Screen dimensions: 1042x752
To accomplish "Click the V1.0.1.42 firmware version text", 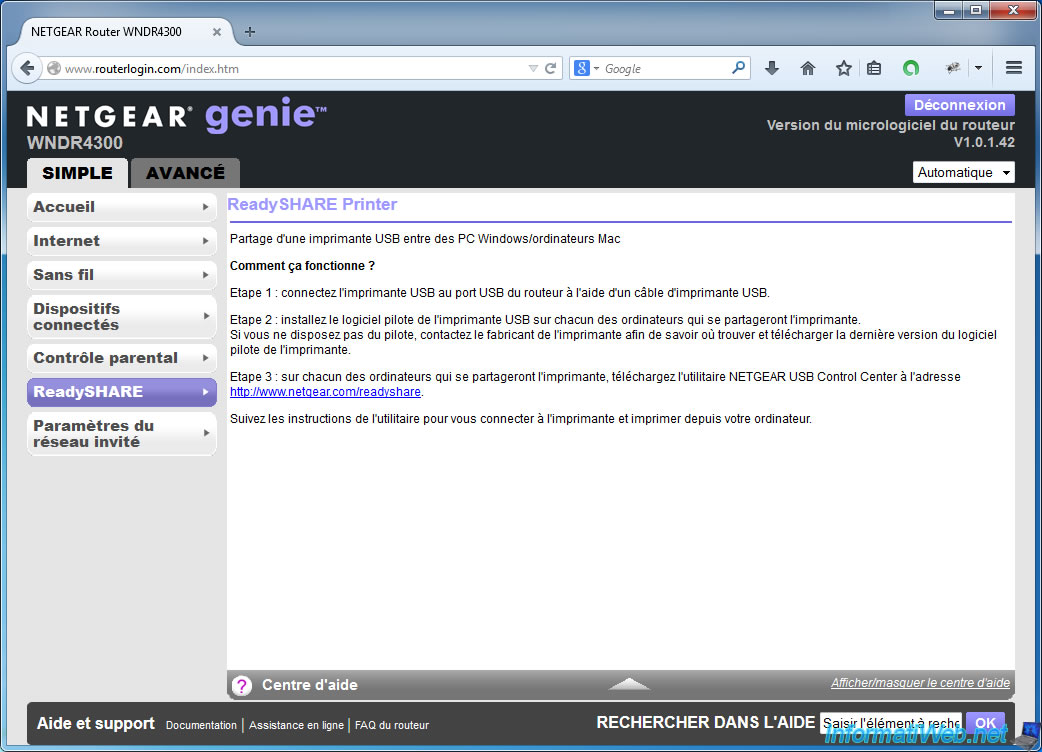I will (984, 142).
